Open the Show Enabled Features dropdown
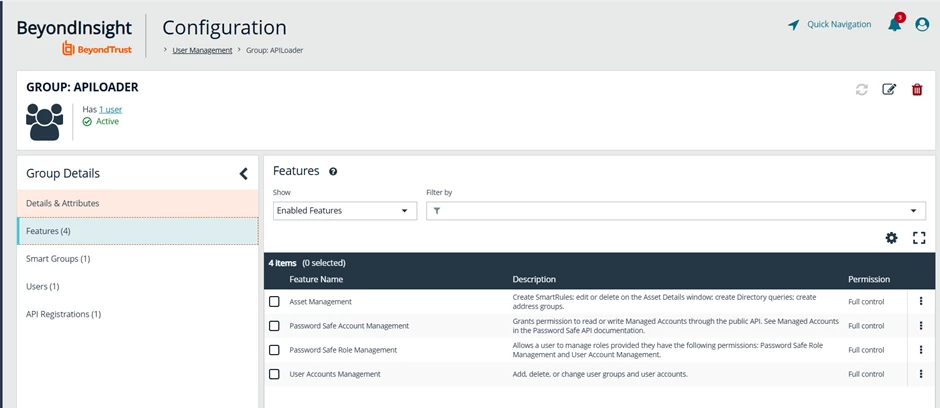 345,211
